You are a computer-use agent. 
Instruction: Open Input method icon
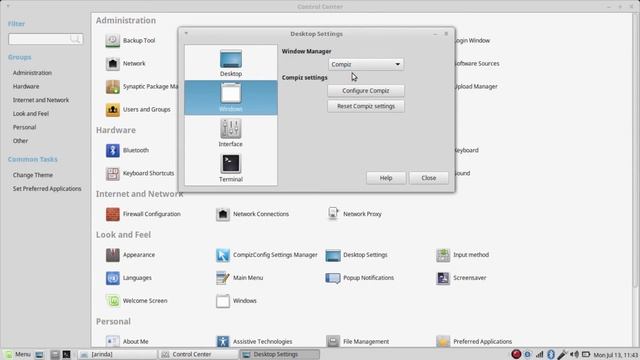tap(443, 255)
